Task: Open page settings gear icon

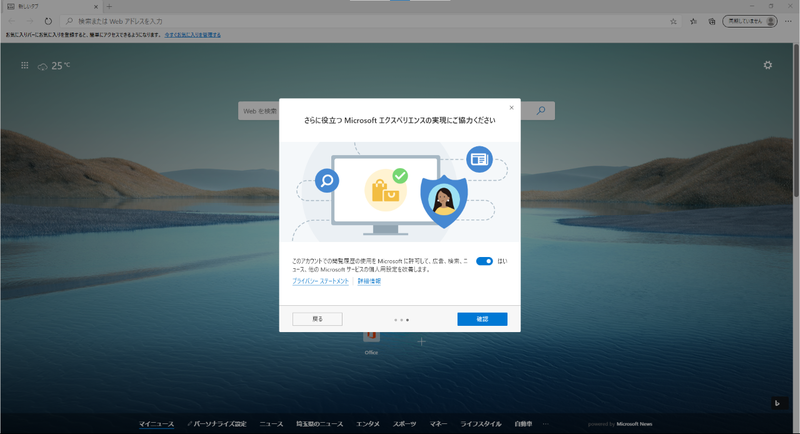Action: 767,65
